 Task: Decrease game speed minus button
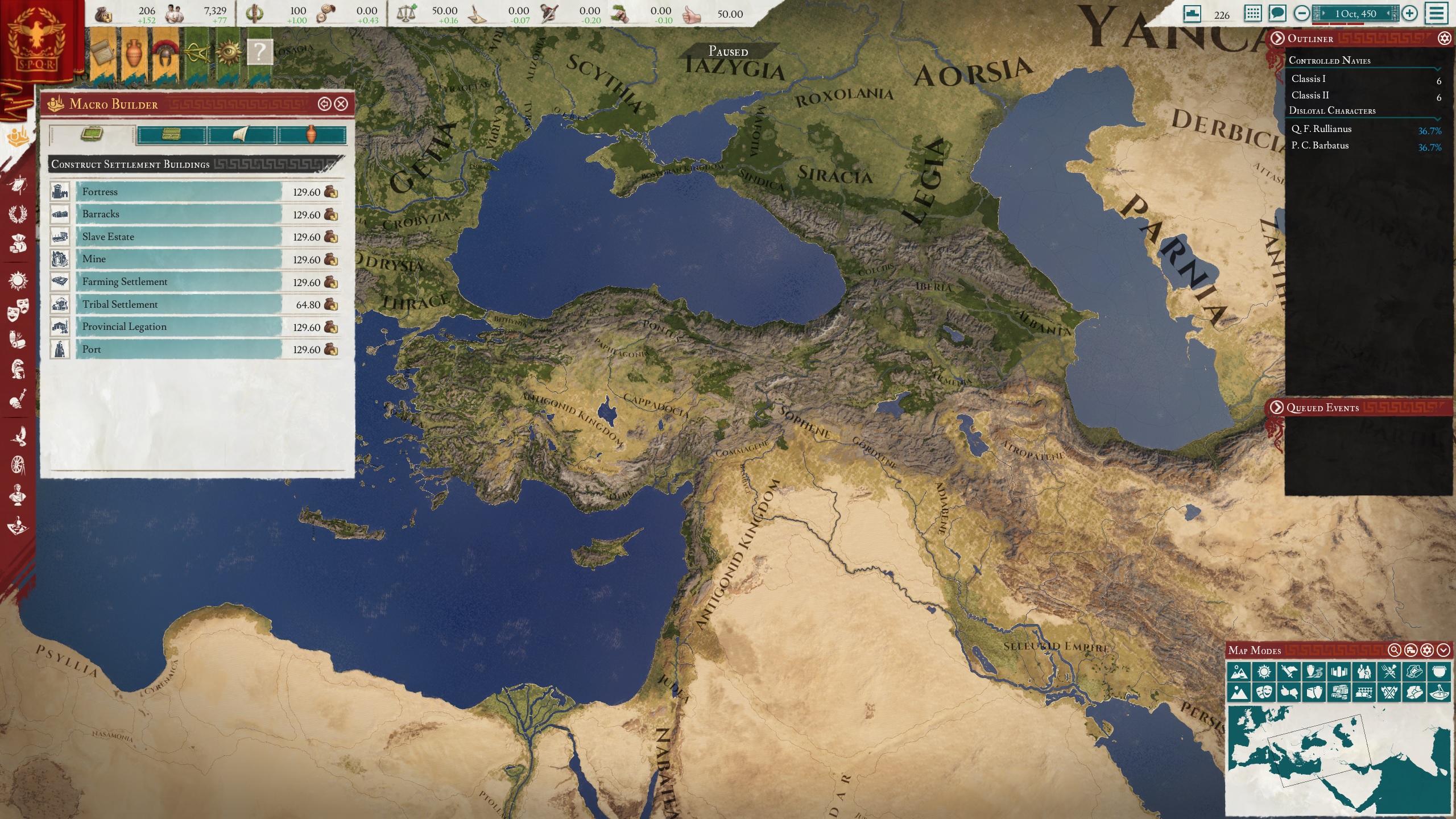(x=1302, y=13)
